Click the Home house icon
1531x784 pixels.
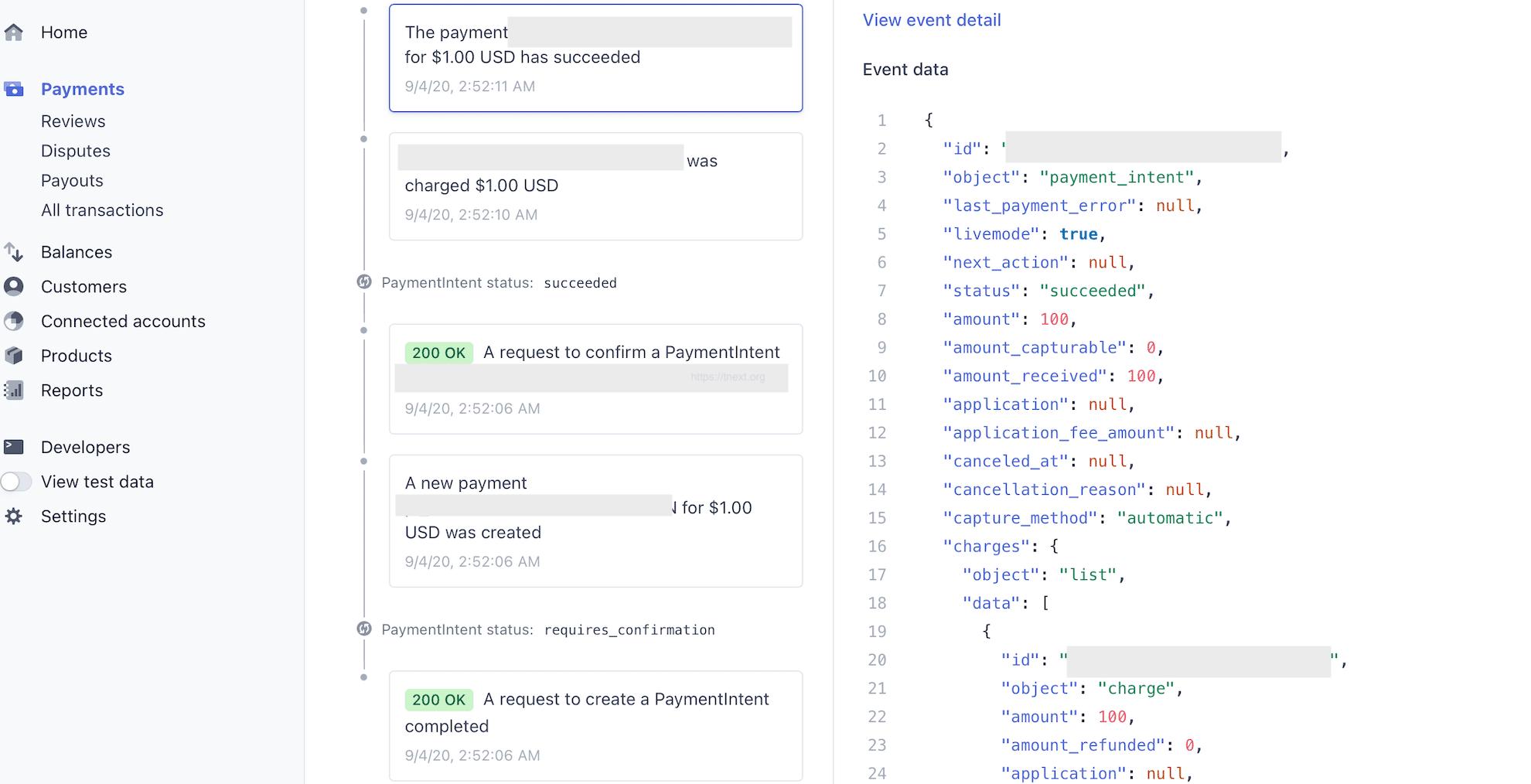(x=14, y=32)
